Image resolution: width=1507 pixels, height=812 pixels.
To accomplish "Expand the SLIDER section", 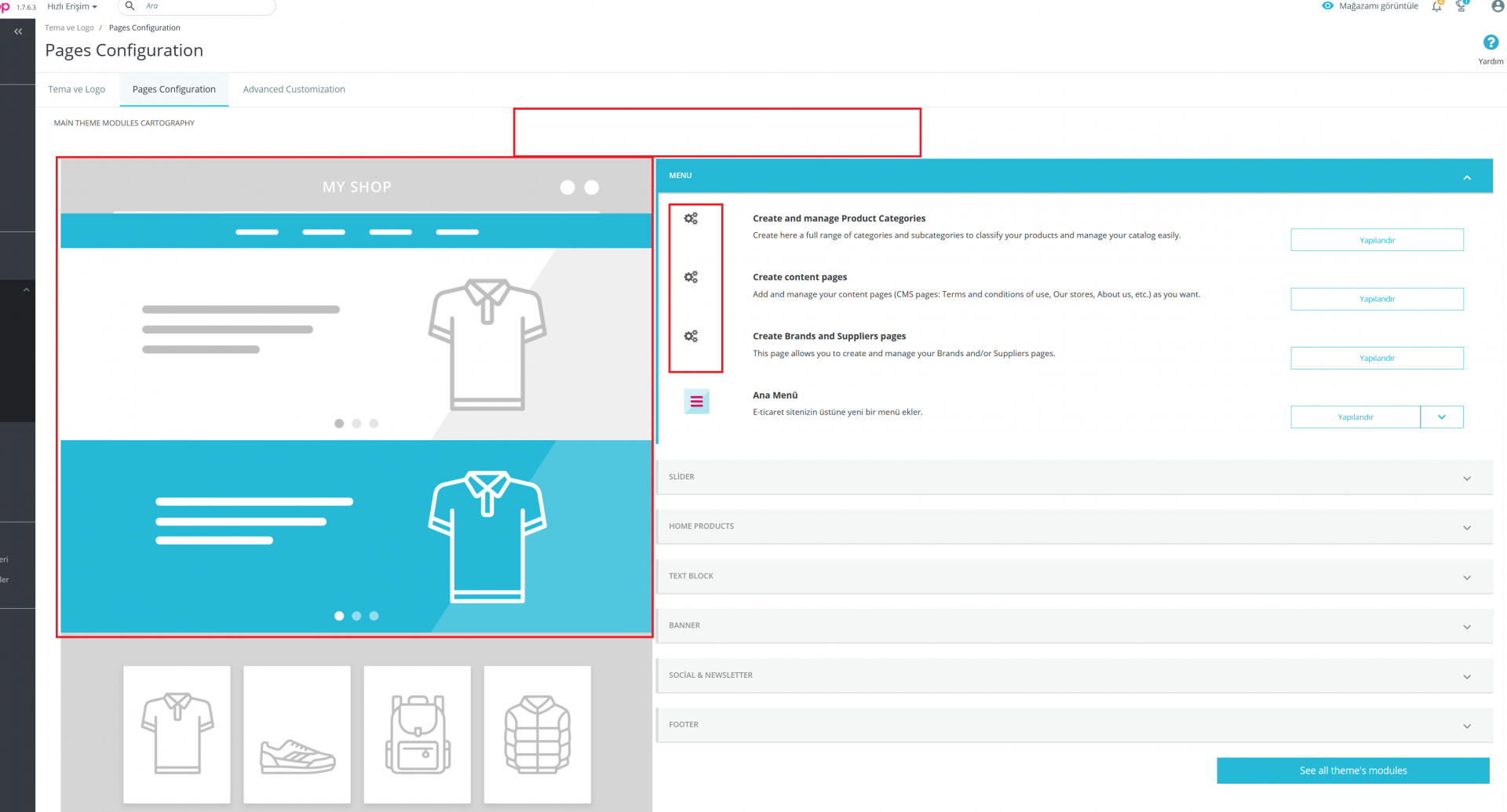I will (x=1467, y=479).
